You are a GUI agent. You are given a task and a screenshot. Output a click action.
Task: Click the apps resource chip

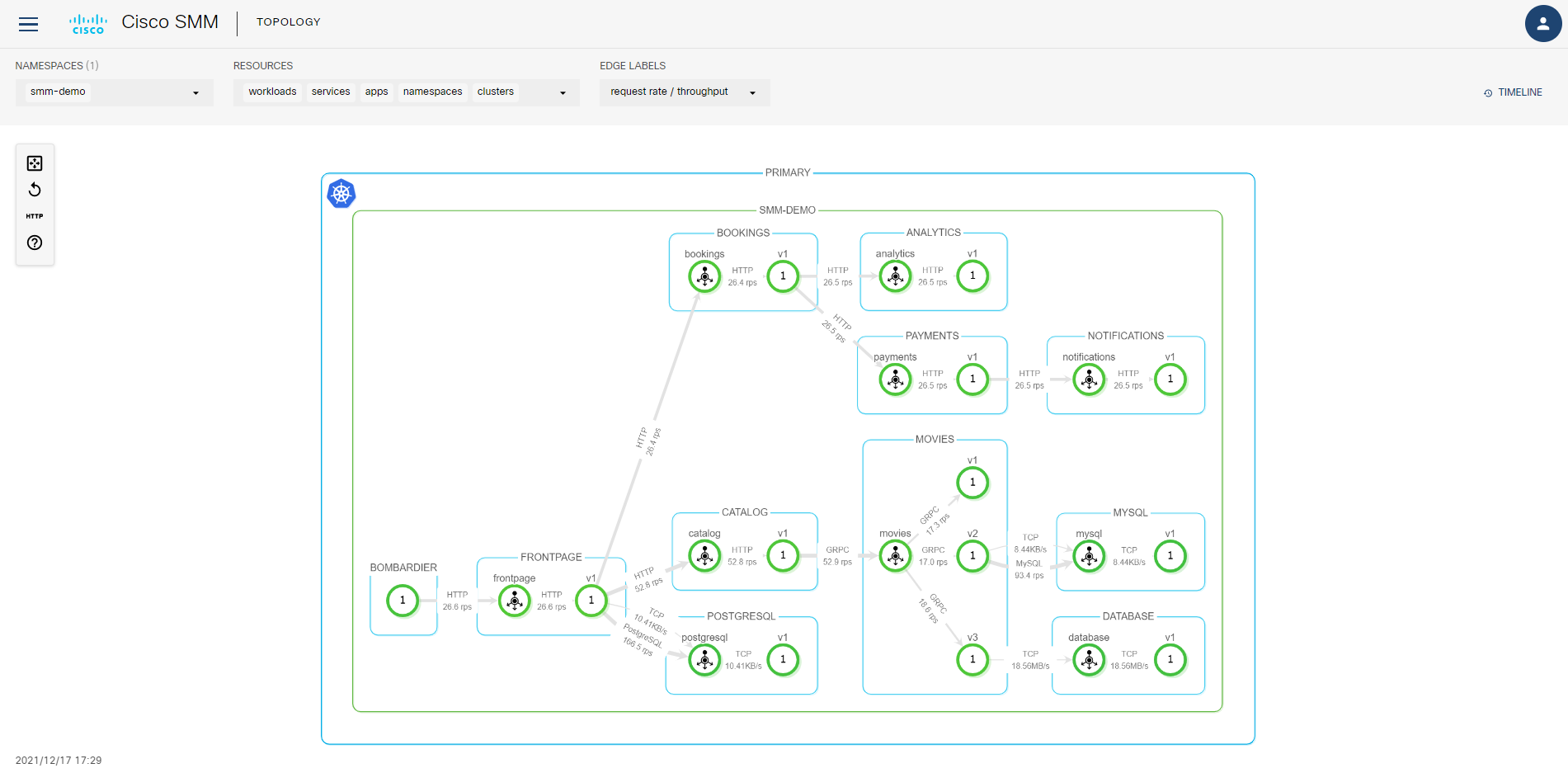click(x=376, y=92)
